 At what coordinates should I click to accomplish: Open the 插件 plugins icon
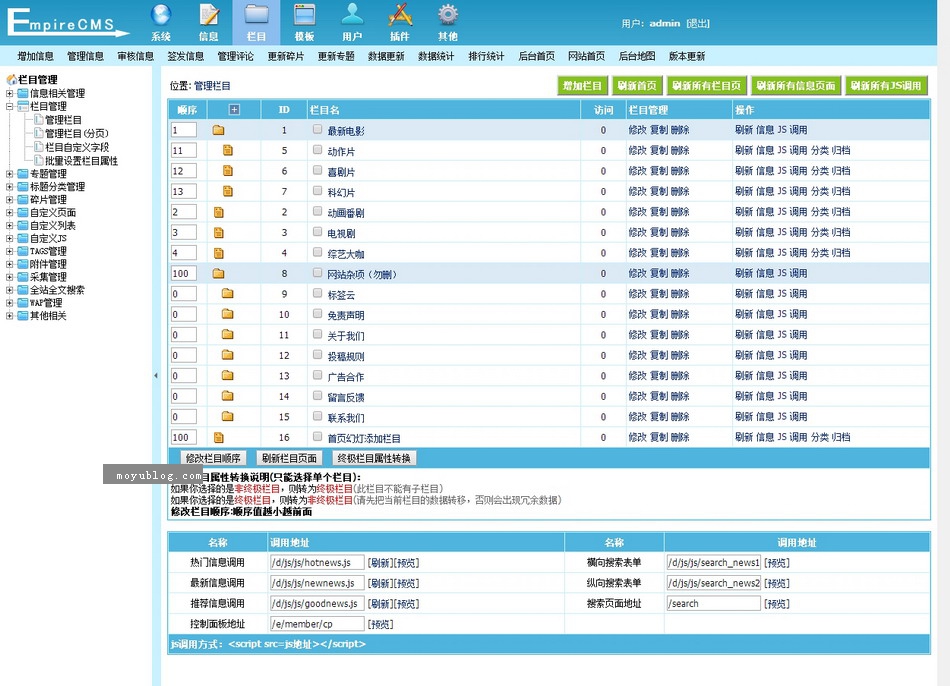(x=400, y=22)
